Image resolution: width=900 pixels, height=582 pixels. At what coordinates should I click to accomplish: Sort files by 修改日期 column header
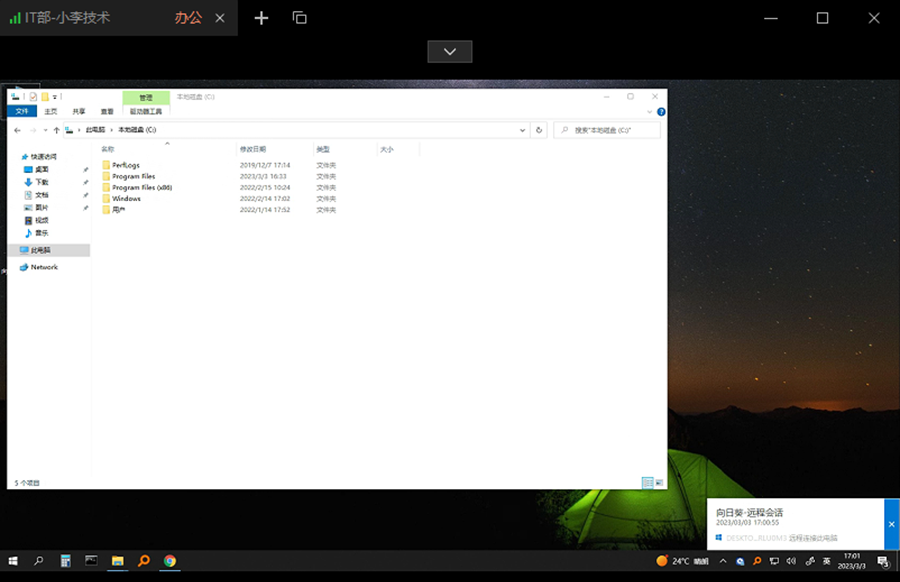[x=253, y=149]
